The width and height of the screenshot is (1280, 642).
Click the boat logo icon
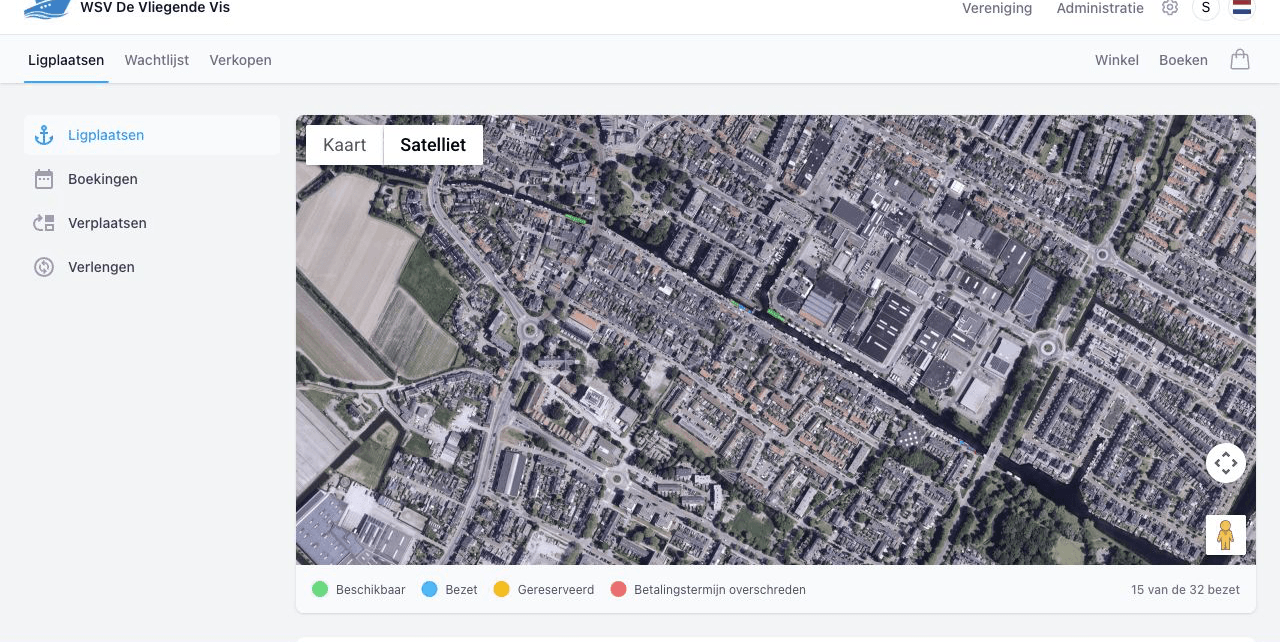click(x=47, y=9)
